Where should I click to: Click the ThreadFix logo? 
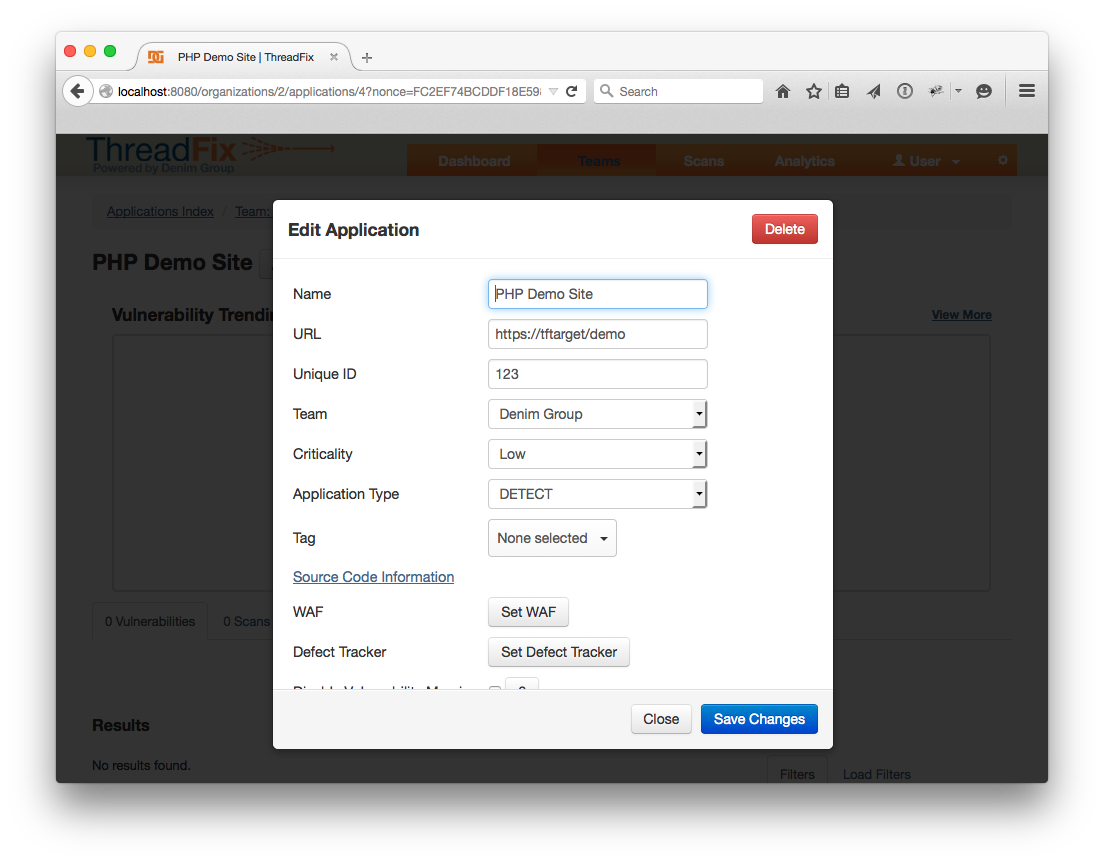[x=210, y=154]
